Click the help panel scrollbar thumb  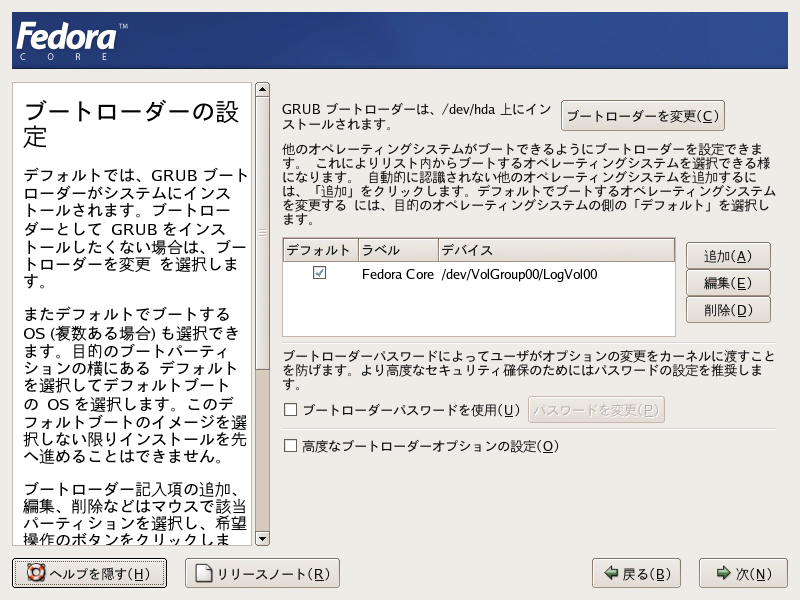click(262, 233)
